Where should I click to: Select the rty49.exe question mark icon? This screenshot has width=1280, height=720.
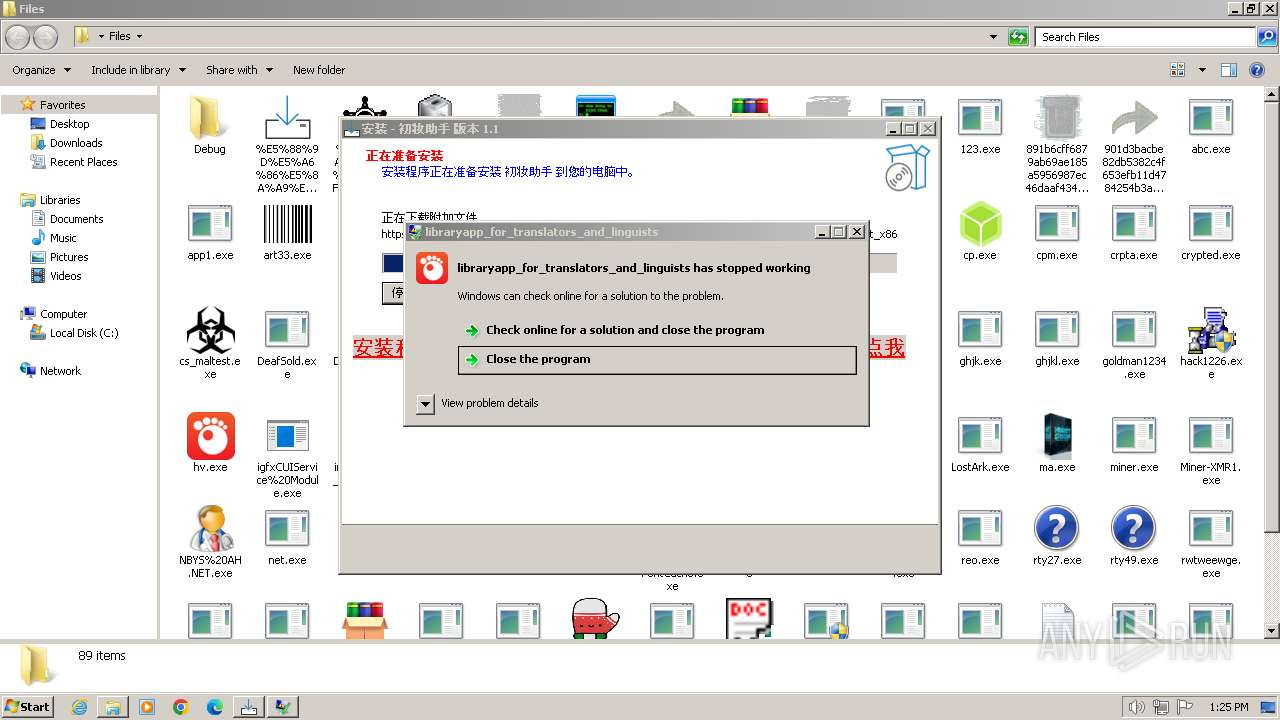pyautogui.click(x=1134, y=529)
